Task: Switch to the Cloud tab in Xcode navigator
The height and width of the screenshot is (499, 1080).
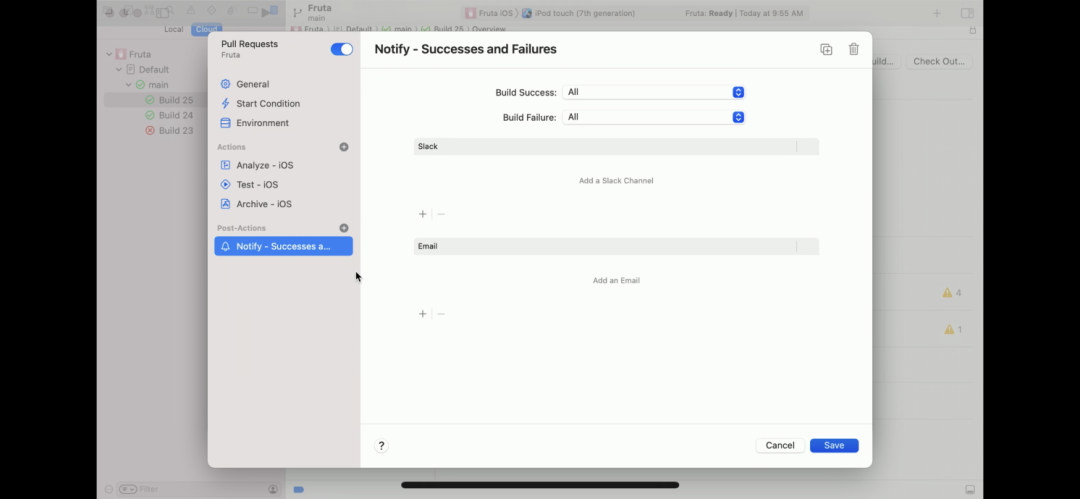Action: 206,30
